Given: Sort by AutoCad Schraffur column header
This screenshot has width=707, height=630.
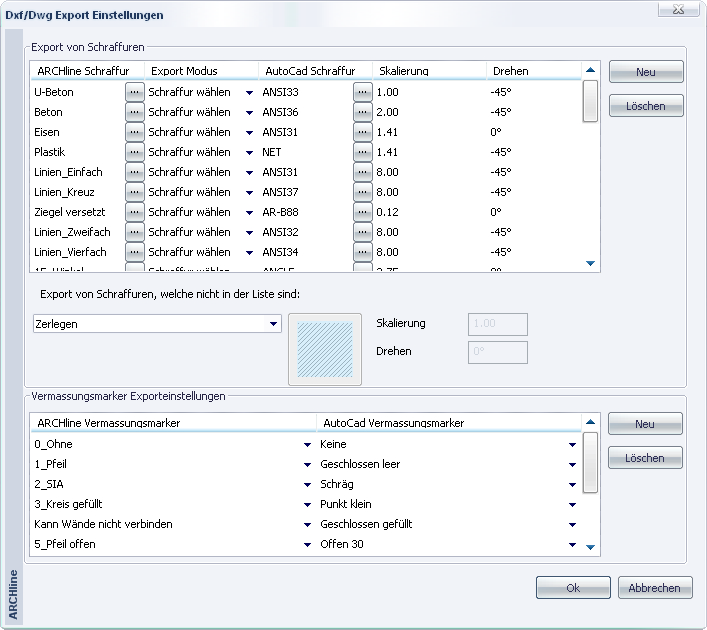Looking at the screenshot, I should tap(316, 71).
